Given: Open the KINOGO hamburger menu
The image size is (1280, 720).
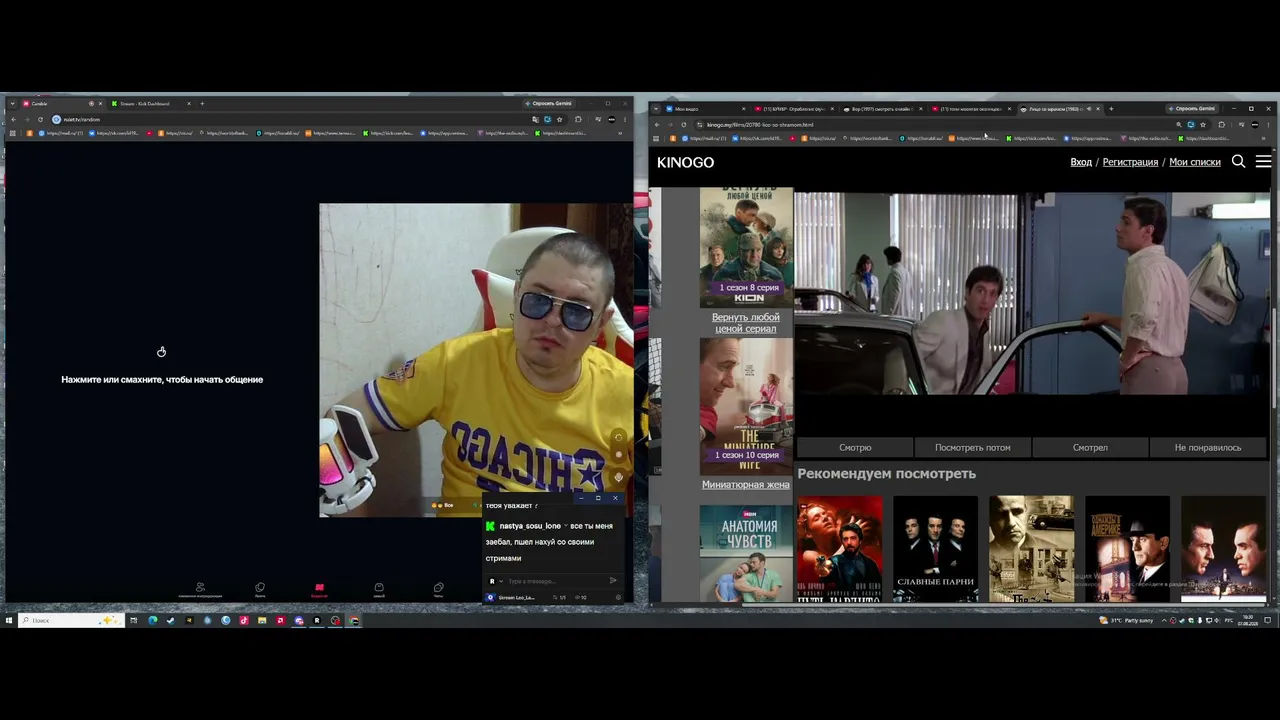Looking at the screenshot, I should click(x=1263, y=161).
